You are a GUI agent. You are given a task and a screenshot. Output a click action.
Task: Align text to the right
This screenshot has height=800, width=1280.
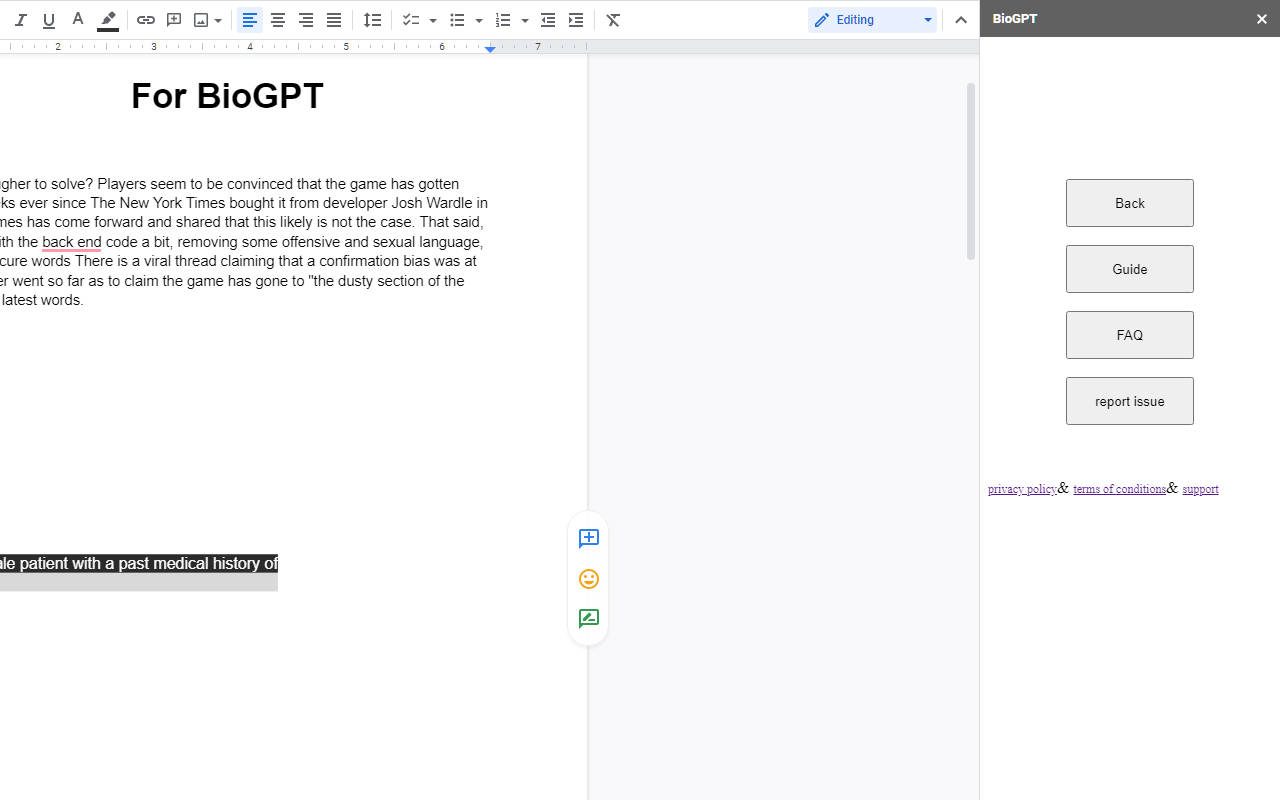click(306, 20)
